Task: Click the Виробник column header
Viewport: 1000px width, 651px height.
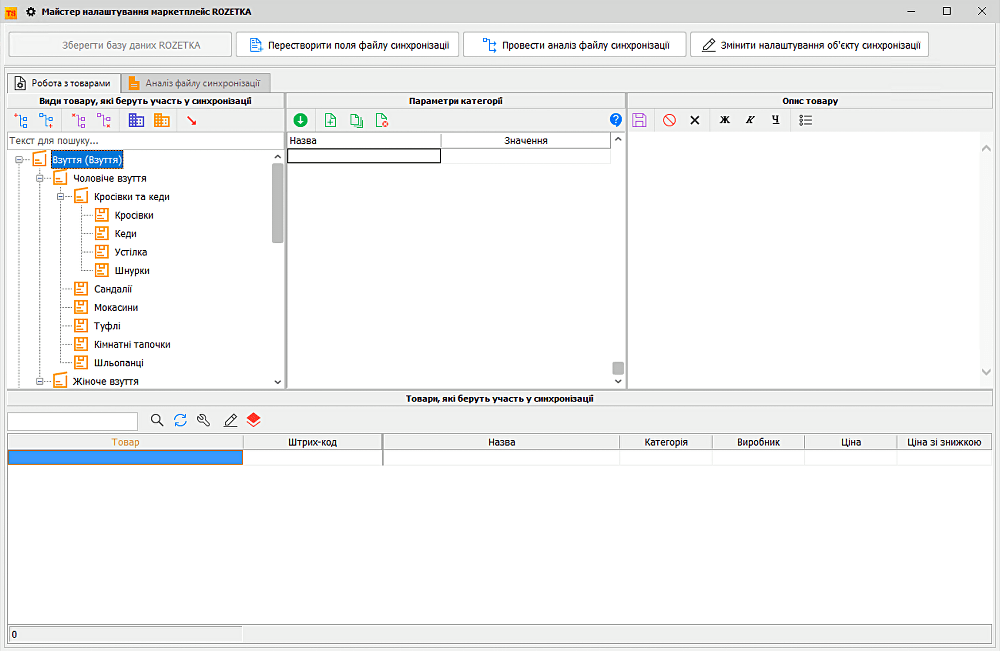Action: (758, 442)
